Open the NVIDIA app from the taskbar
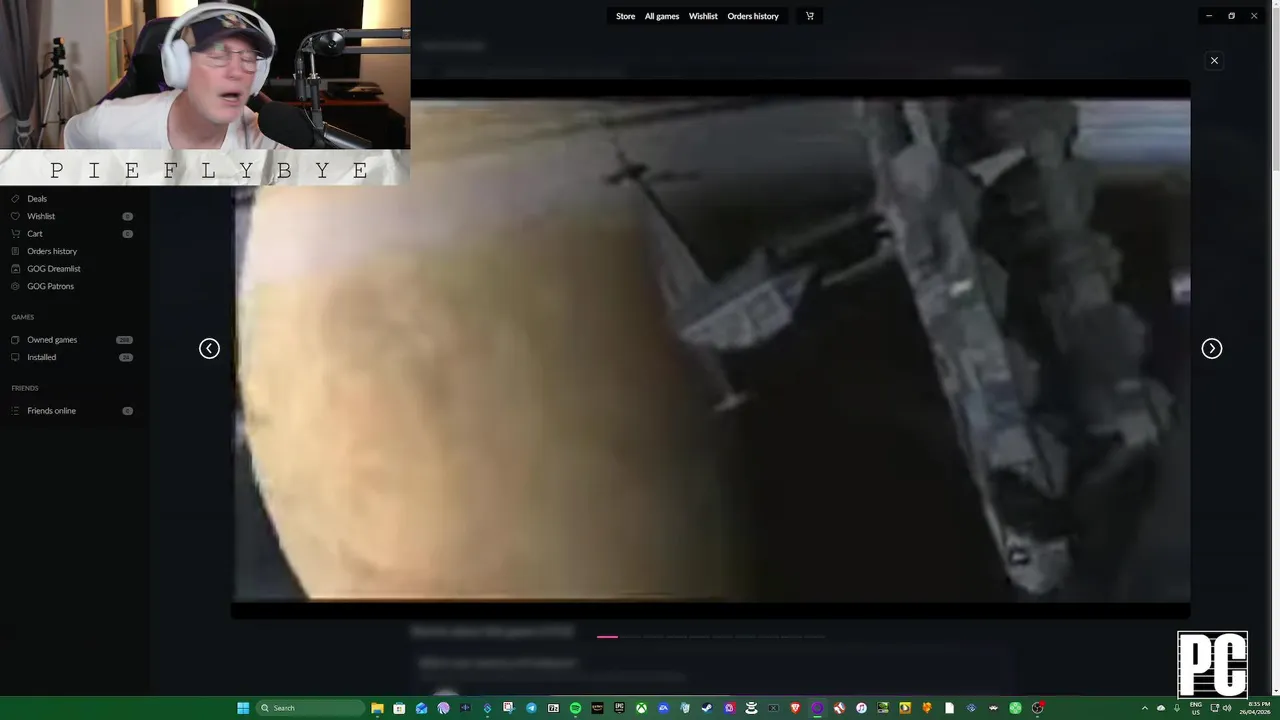This screenshot has height=720, width=1280. point(883,708)
